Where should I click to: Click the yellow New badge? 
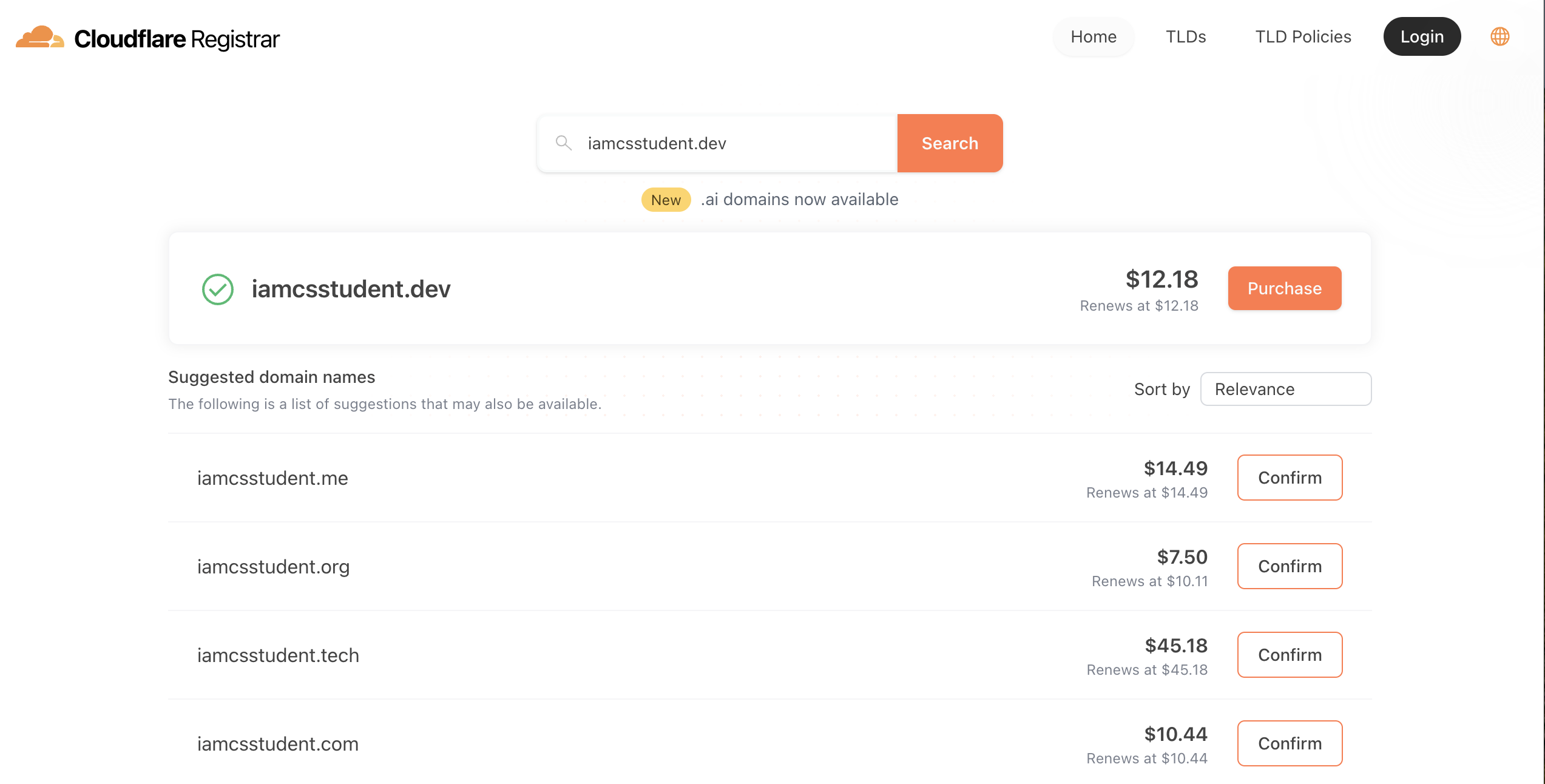(x=666, y=200)
